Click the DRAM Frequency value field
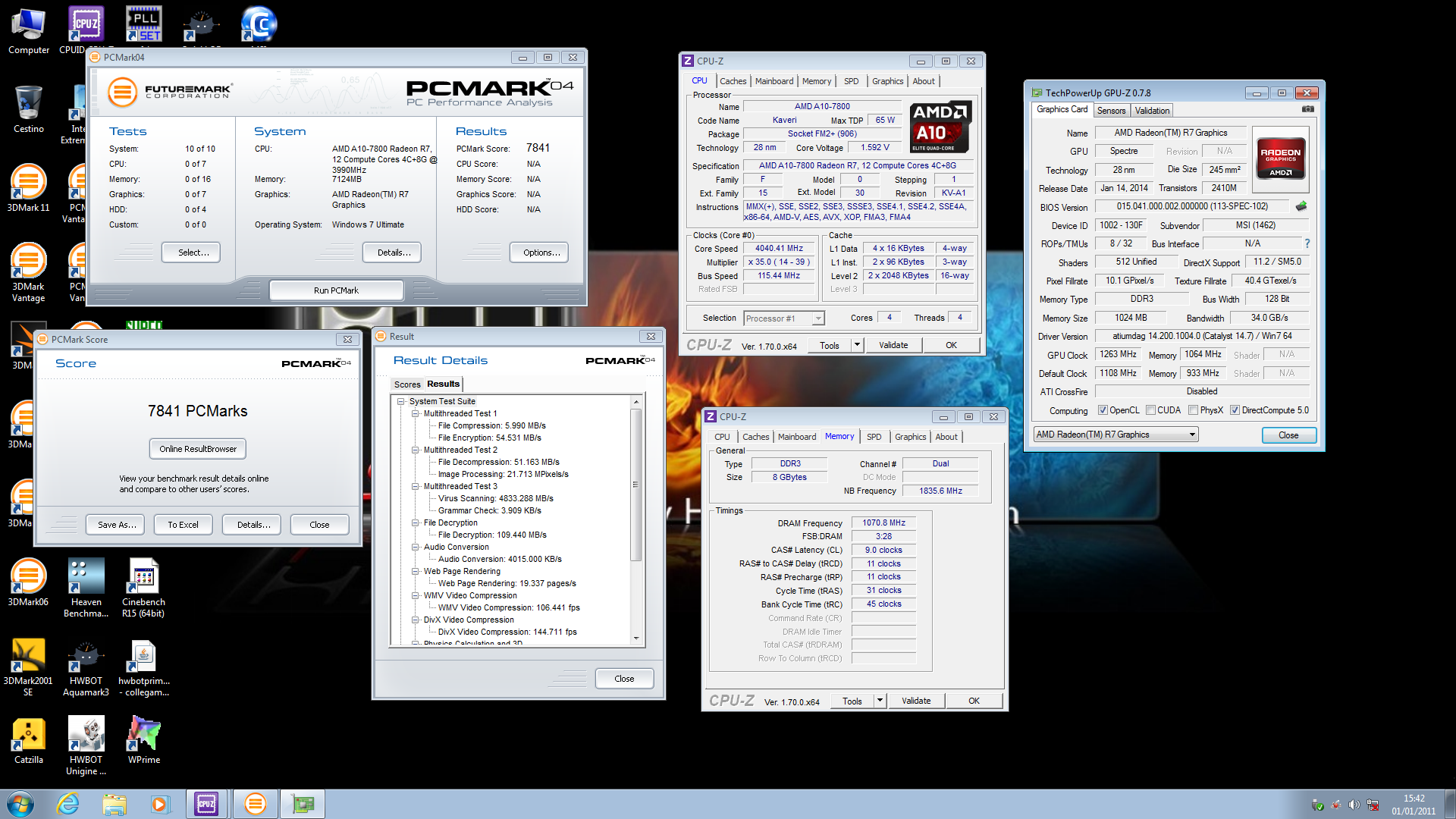 coord(883,522)
